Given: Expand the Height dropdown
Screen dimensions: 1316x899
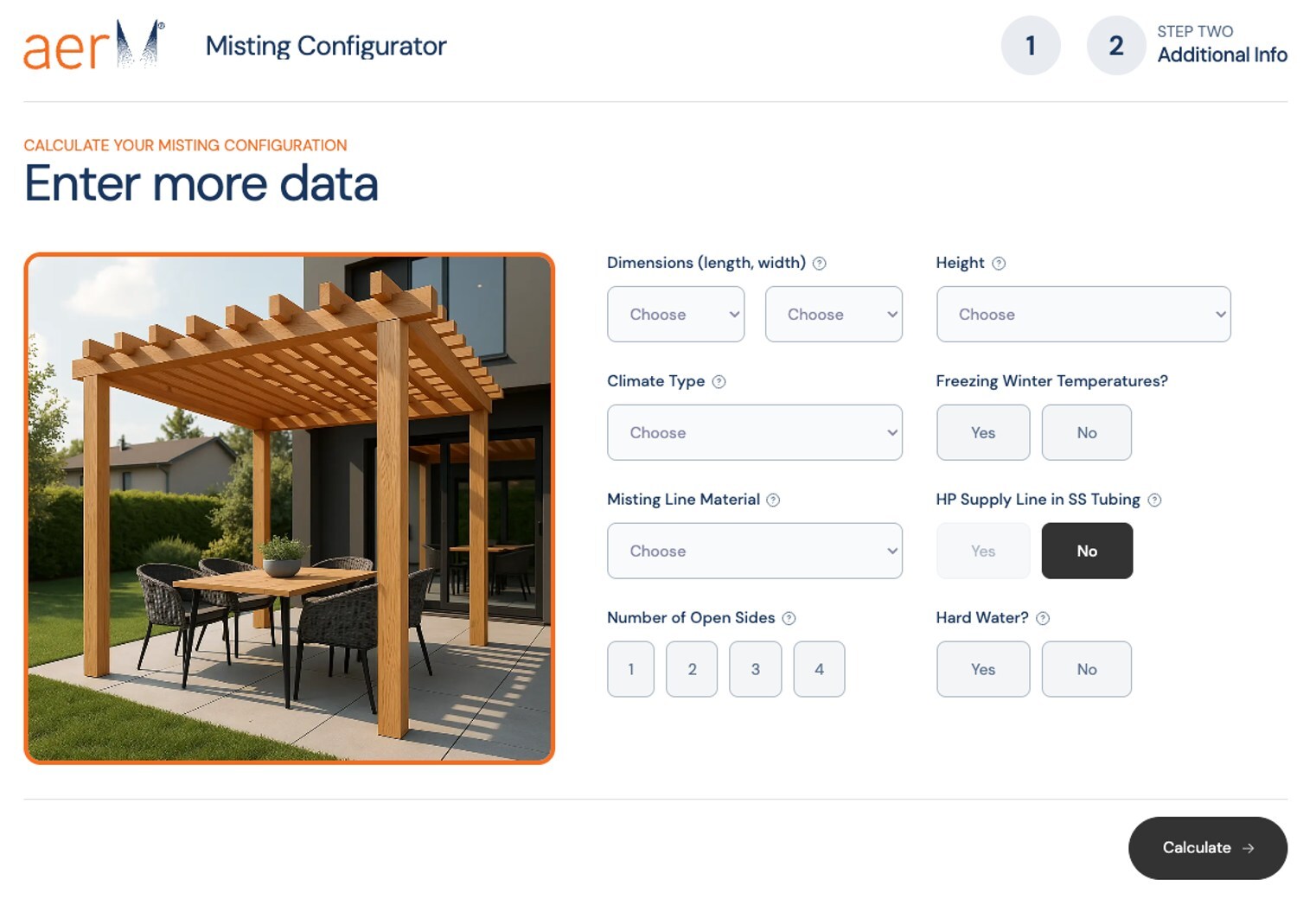Looking at the screenshot, I should point(1083,315).
